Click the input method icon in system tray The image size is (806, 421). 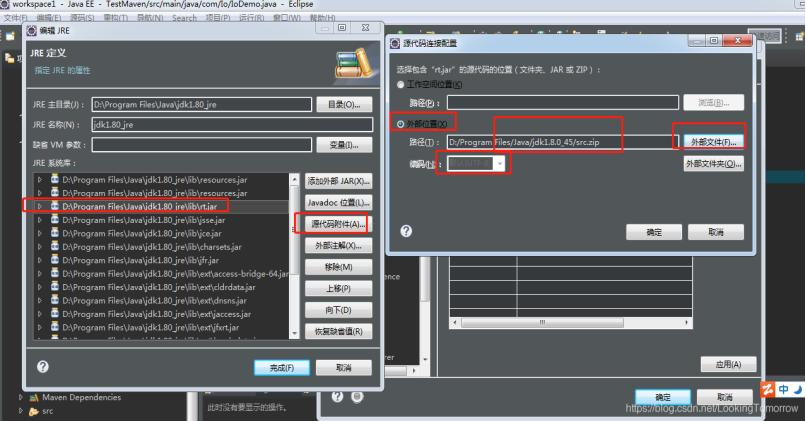click(768, 389)
